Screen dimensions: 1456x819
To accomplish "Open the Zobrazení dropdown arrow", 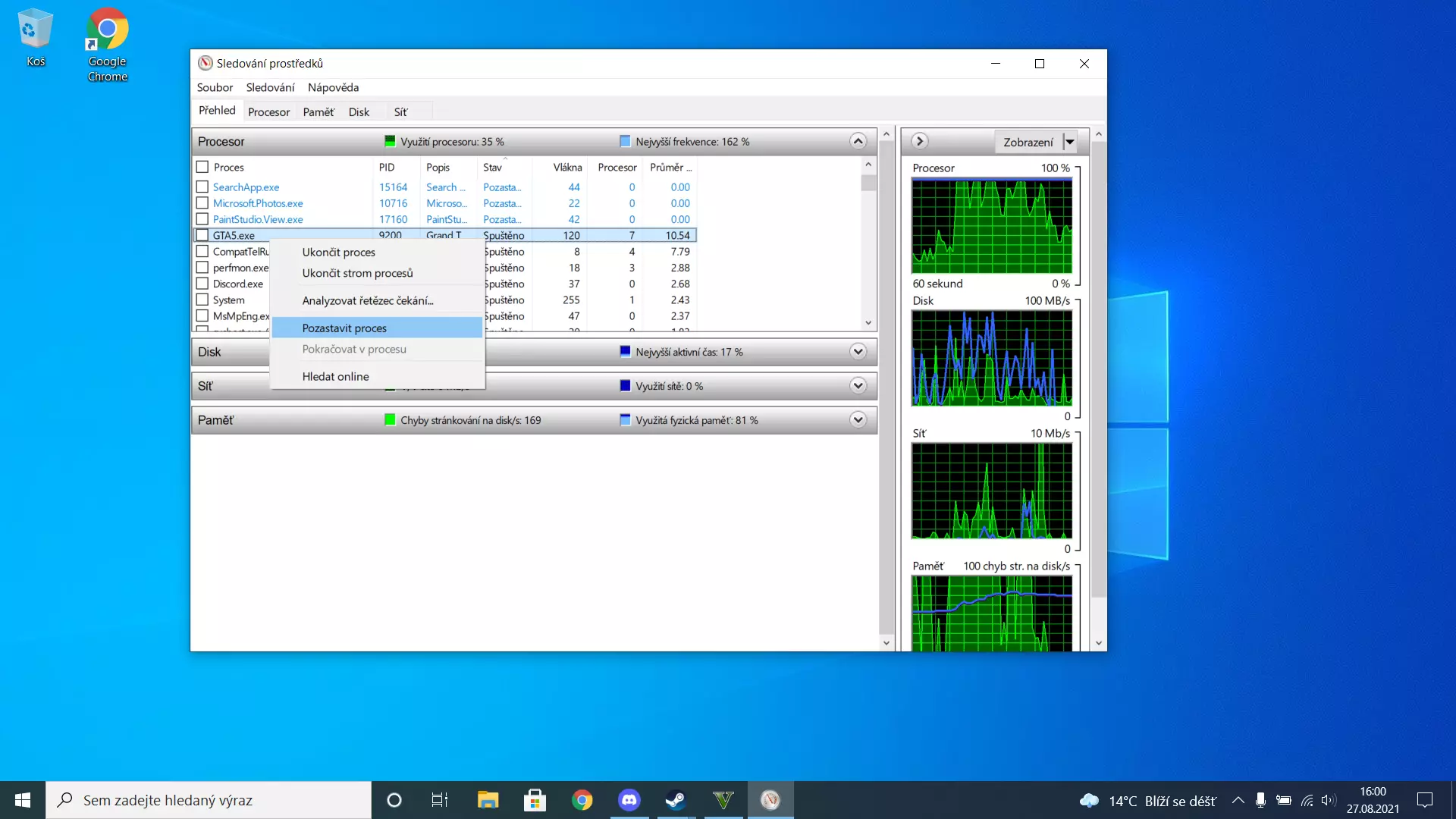I will tap(1070, 142).
